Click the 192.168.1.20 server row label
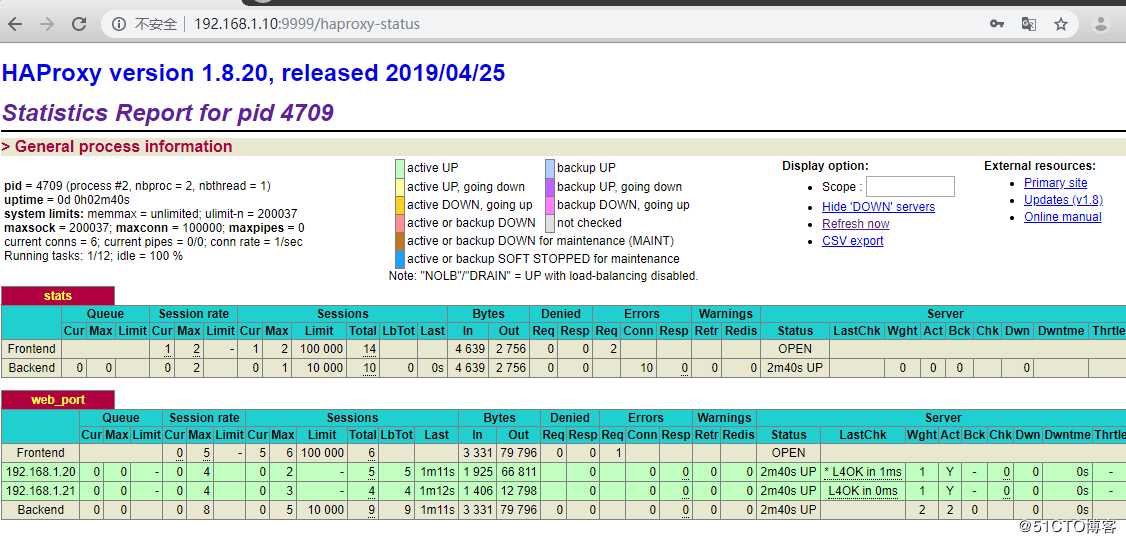 click(40, 472)
